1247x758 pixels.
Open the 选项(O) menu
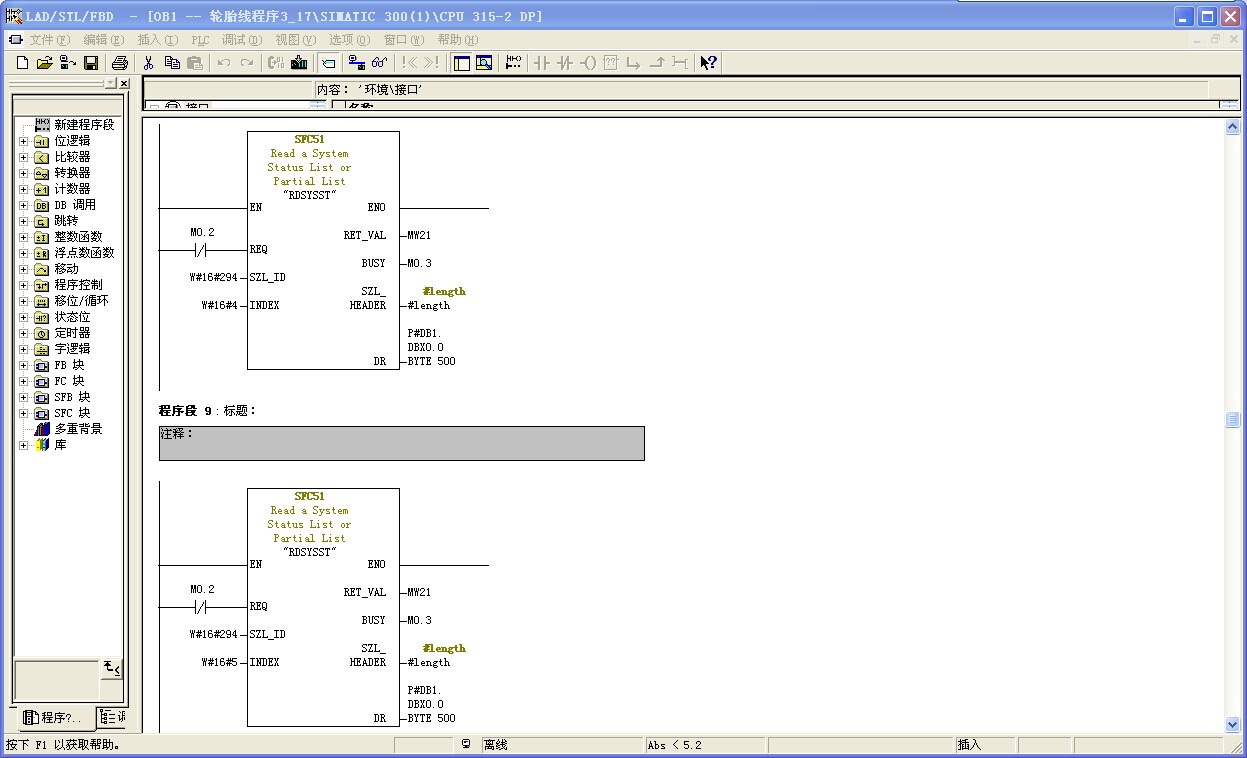[349, 40]
